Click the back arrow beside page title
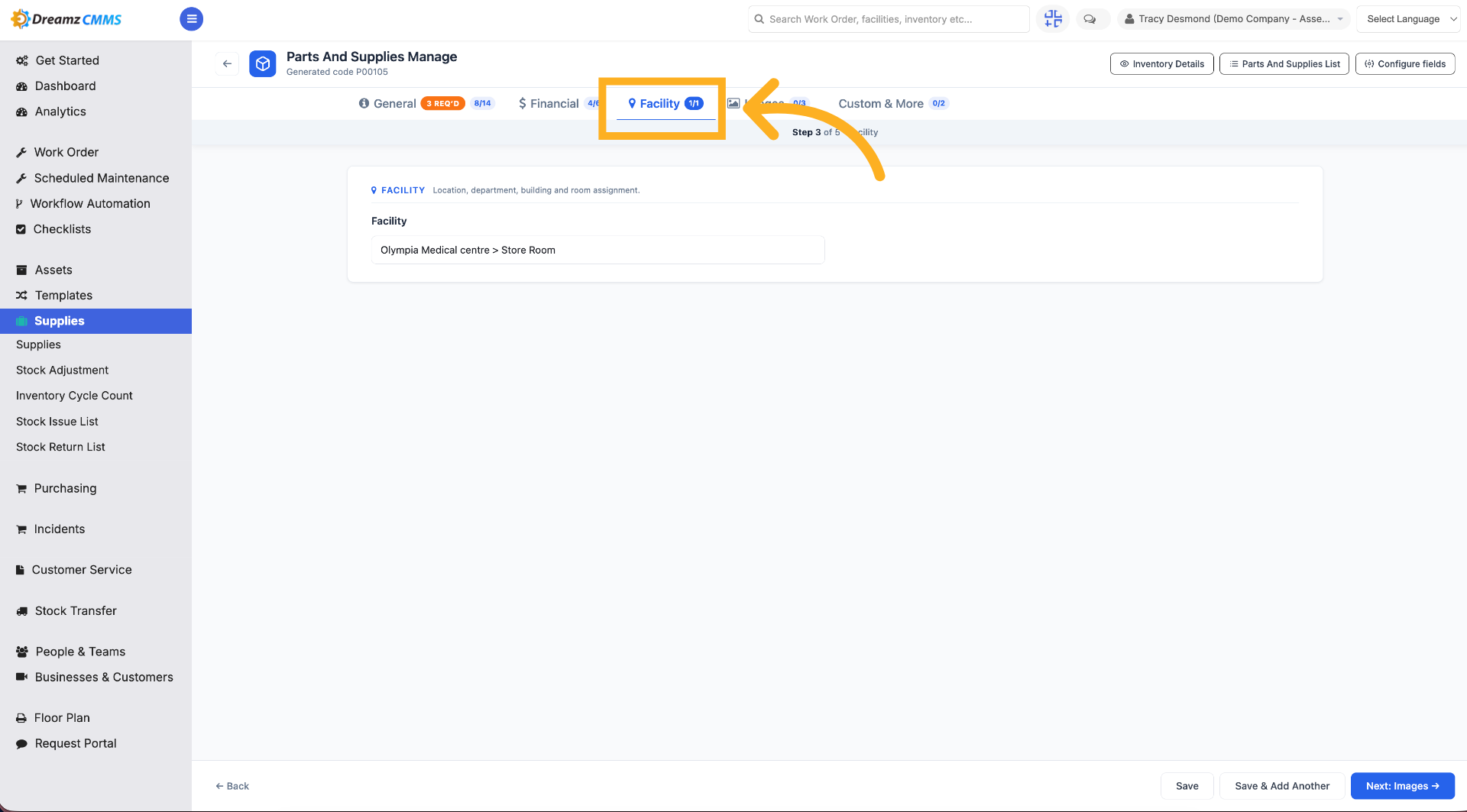The height and width of the screenshot is (812, 1467). (227, 64)
